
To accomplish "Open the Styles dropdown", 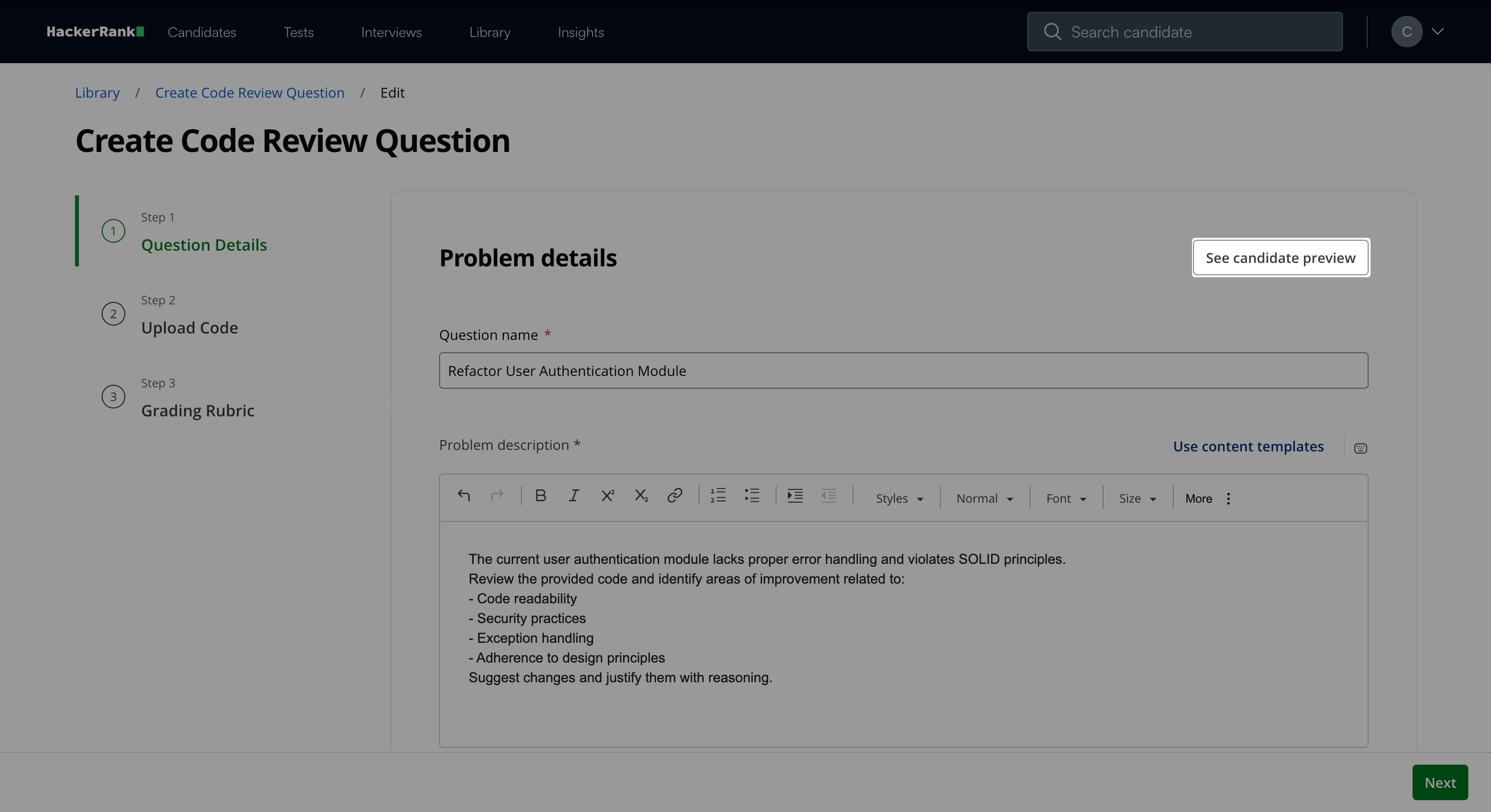I will coord(899,498).
